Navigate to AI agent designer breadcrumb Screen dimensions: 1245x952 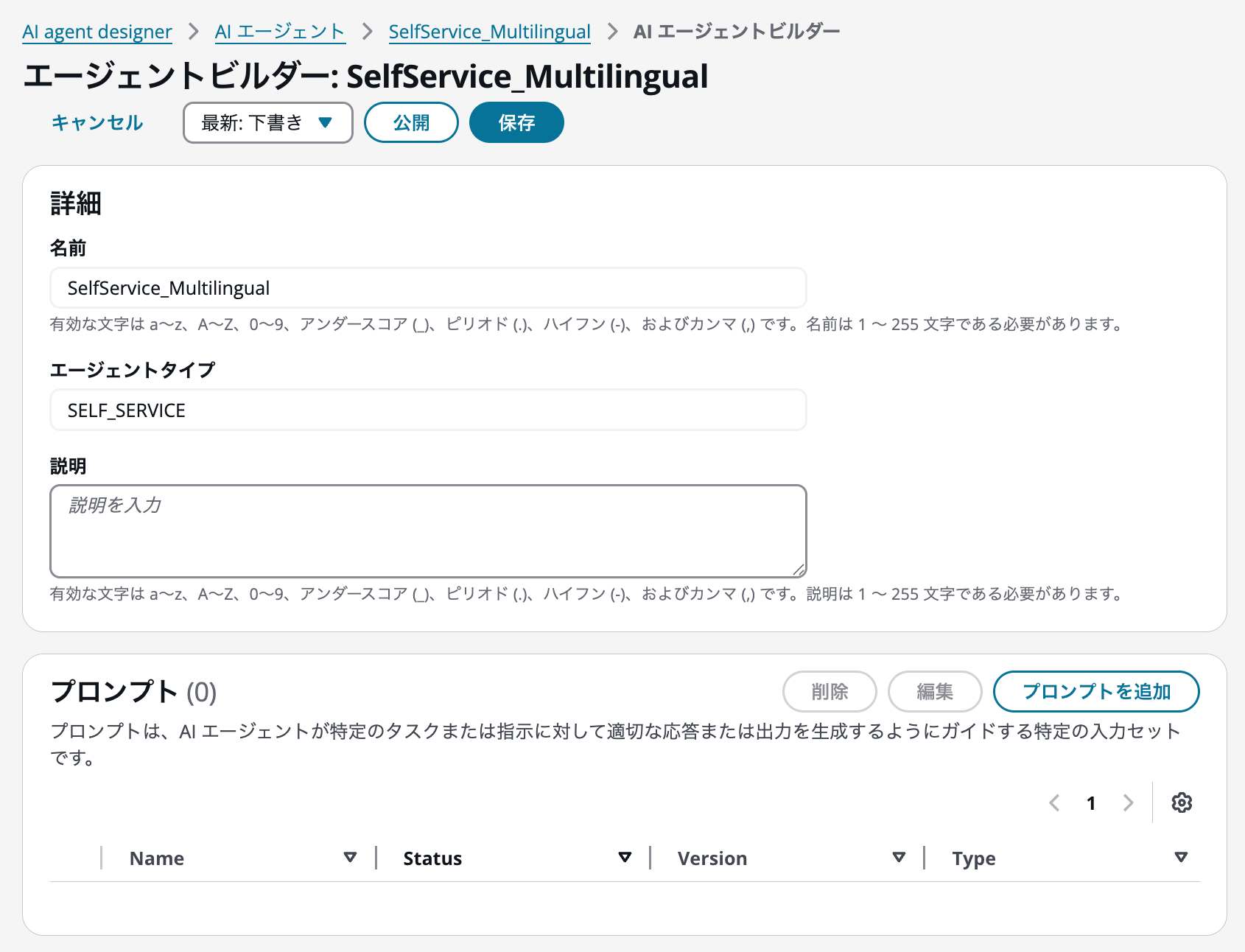pos(97,31)
